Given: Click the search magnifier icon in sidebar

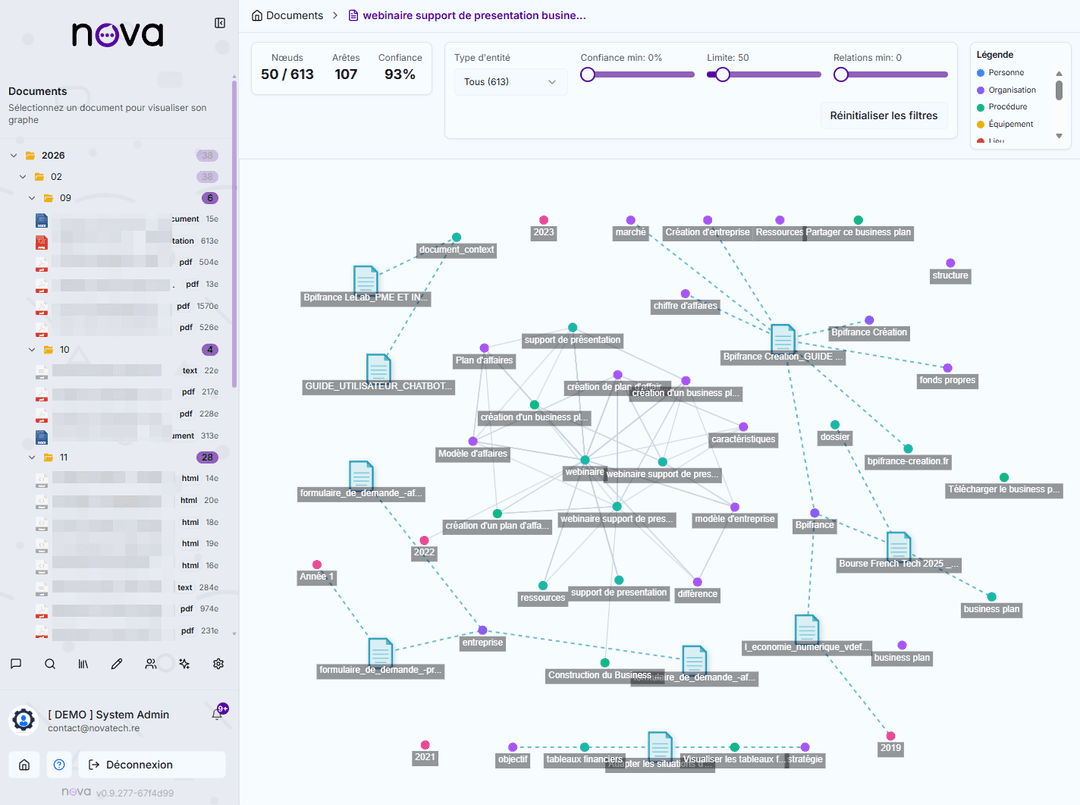Looking at the screenshot, I should (50, 663).
